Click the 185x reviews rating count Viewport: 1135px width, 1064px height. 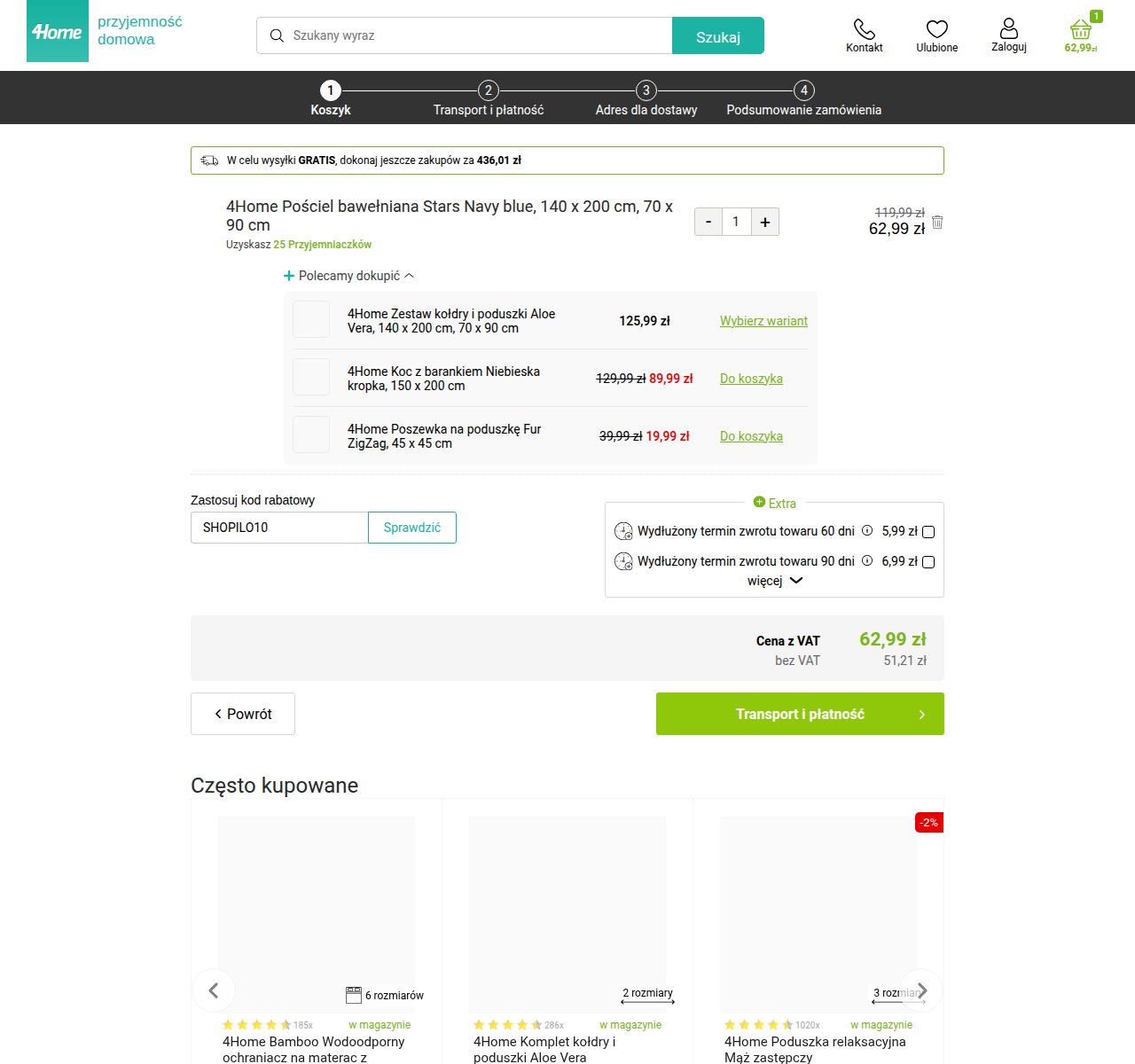coord(303,1025)
